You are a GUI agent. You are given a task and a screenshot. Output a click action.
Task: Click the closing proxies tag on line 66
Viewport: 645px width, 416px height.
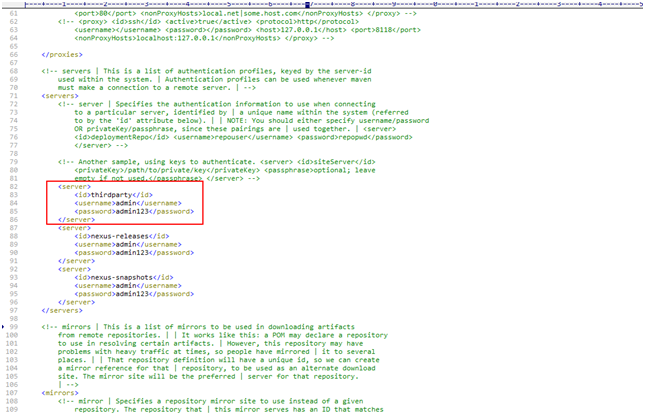tap(62, 54)
